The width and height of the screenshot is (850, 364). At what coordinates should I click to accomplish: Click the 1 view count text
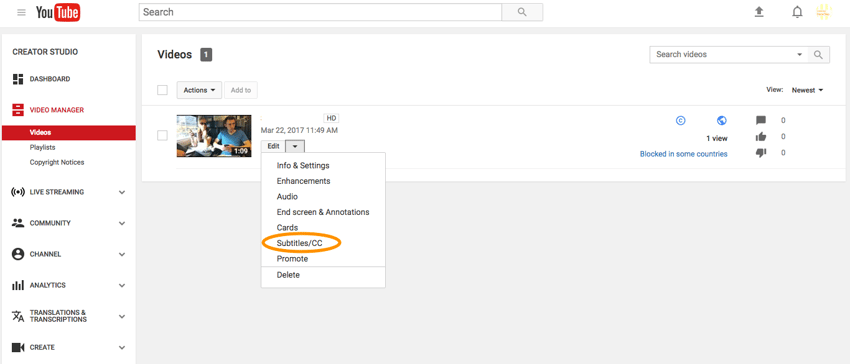[x=717, y=138]
